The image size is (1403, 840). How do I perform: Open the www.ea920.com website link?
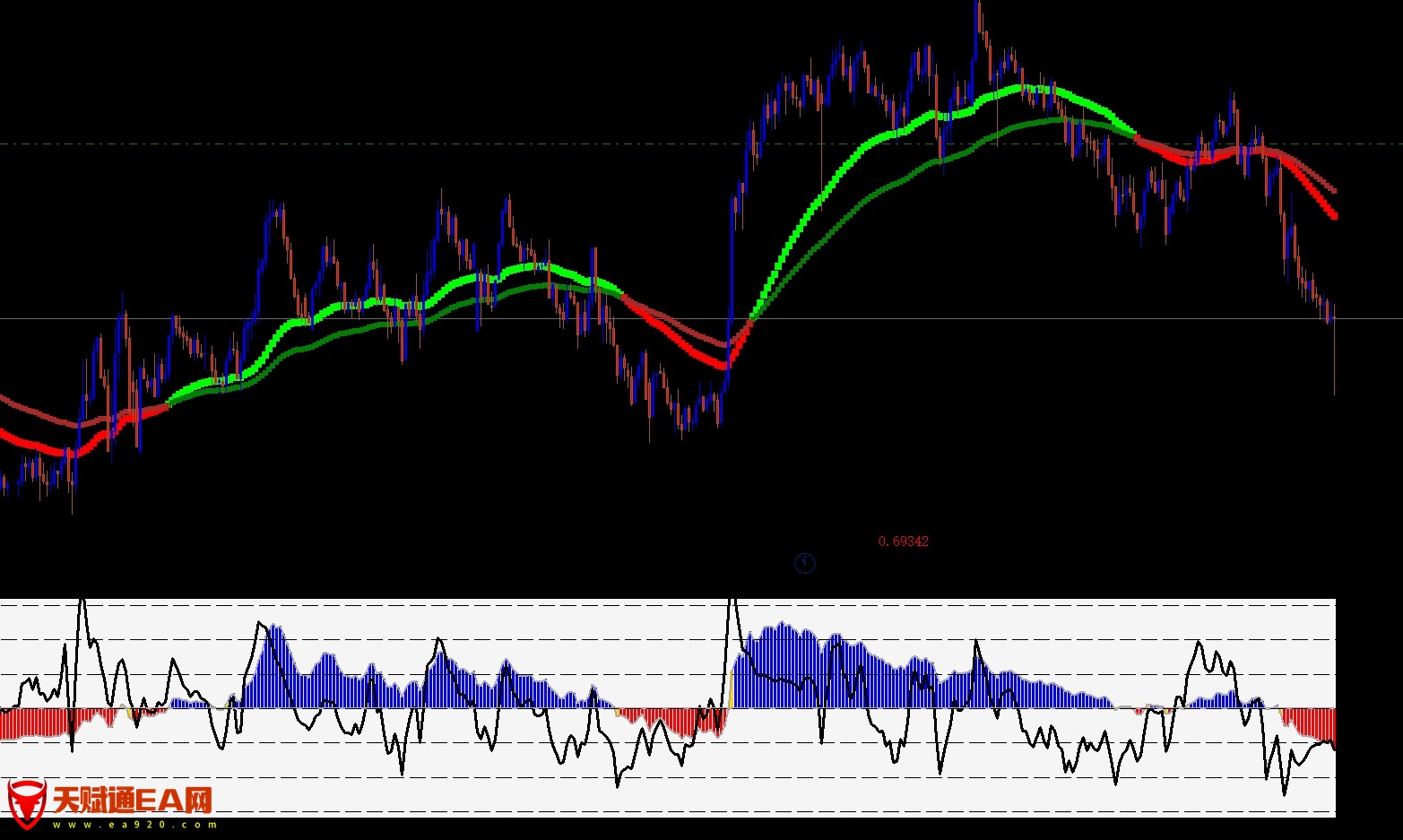[134, 825]
